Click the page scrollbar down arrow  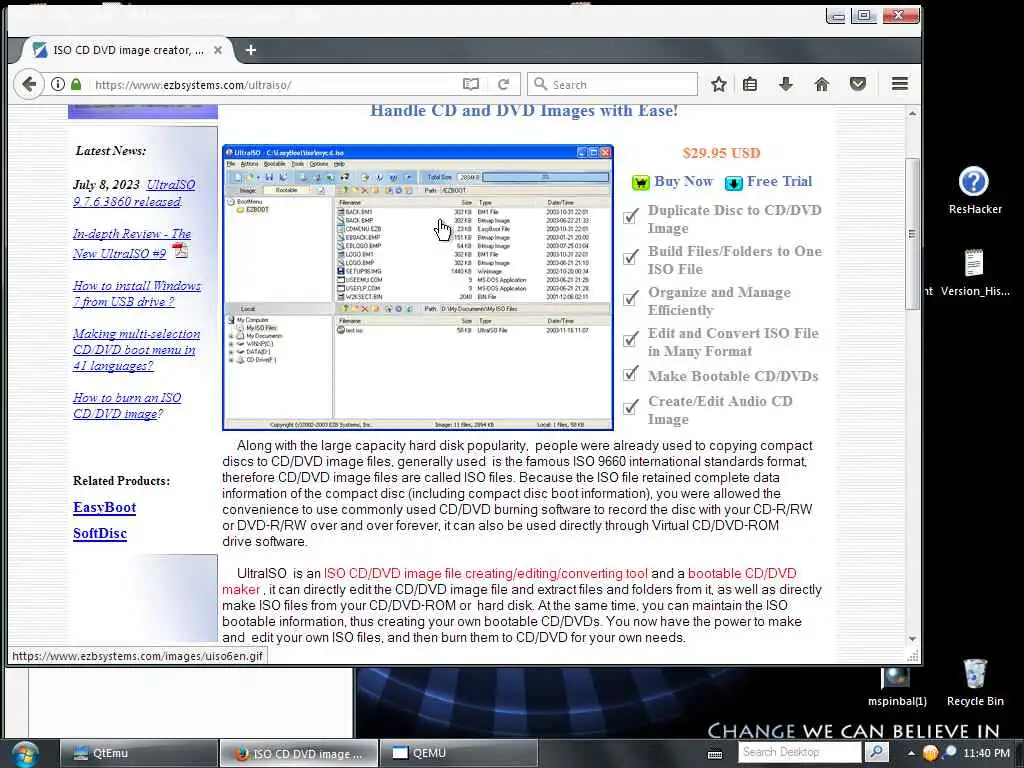click(912, 639)
